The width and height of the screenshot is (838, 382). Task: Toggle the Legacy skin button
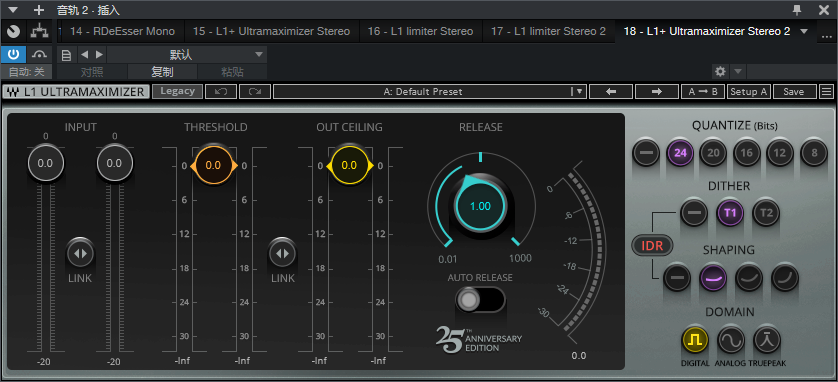(177, 91)
